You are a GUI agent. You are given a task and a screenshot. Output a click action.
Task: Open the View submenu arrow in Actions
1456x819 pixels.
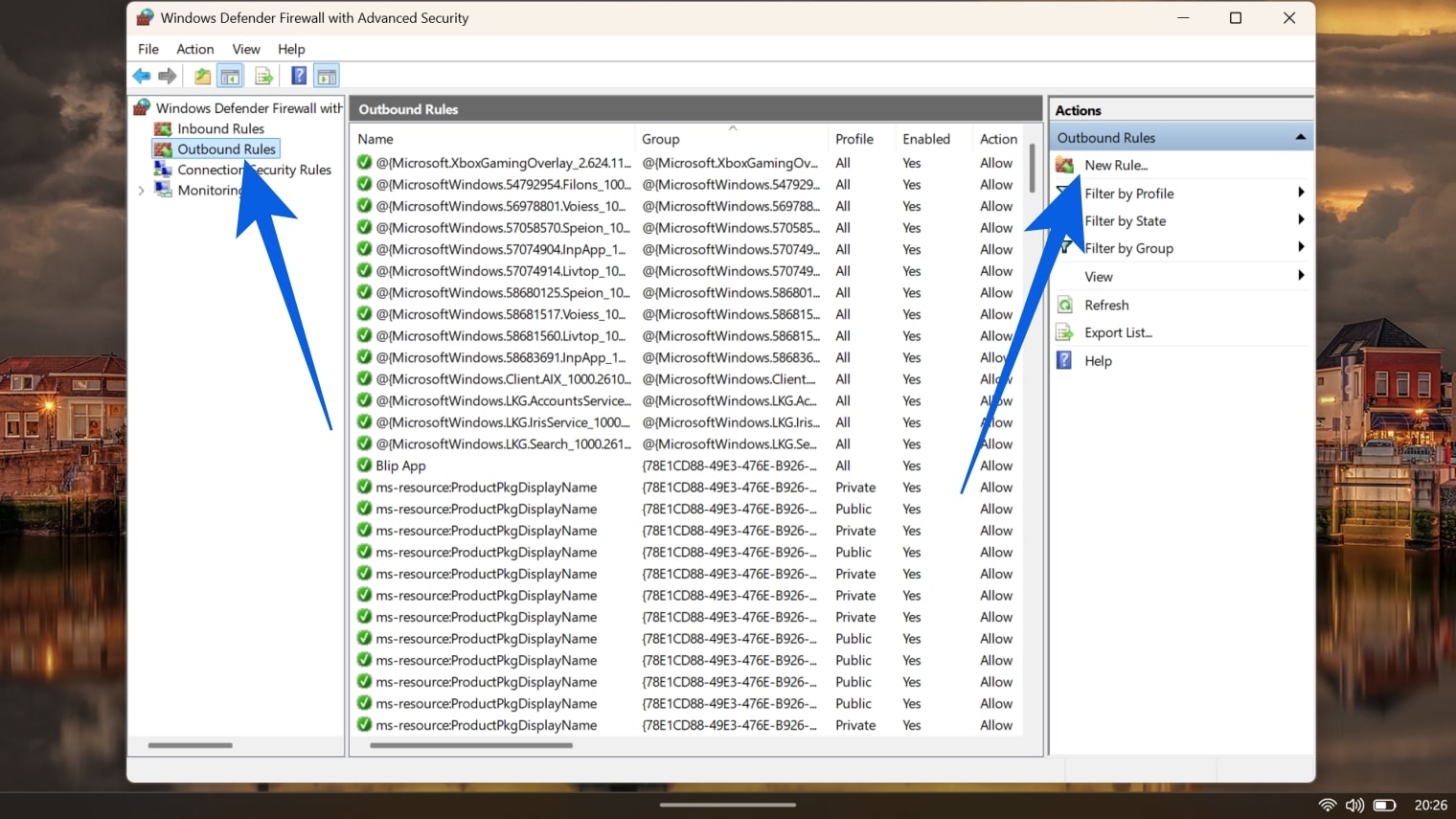click(1301, 276)
